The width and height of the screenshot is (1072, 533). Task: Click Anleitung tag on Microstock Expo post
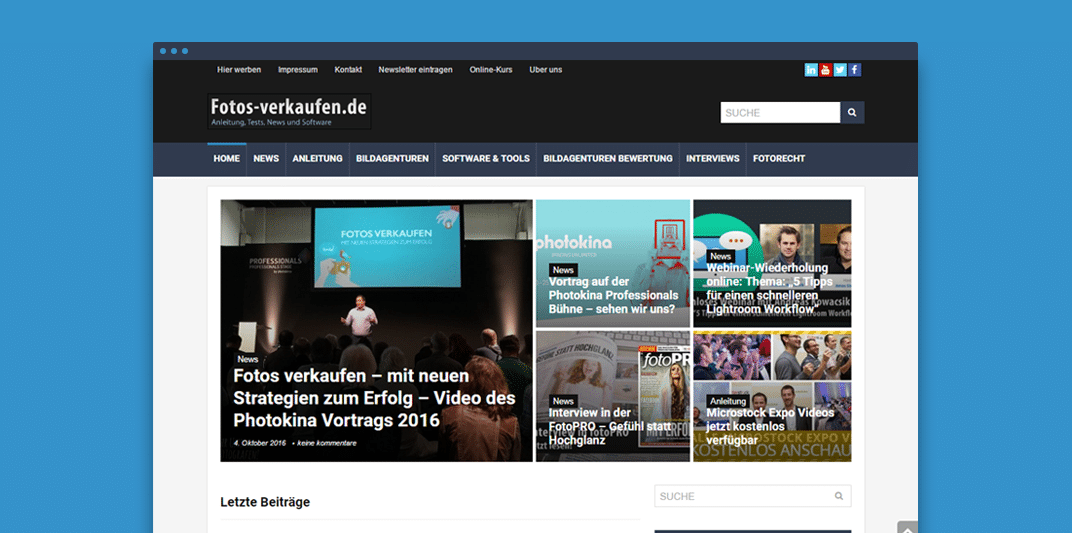[x=727, y=401]
